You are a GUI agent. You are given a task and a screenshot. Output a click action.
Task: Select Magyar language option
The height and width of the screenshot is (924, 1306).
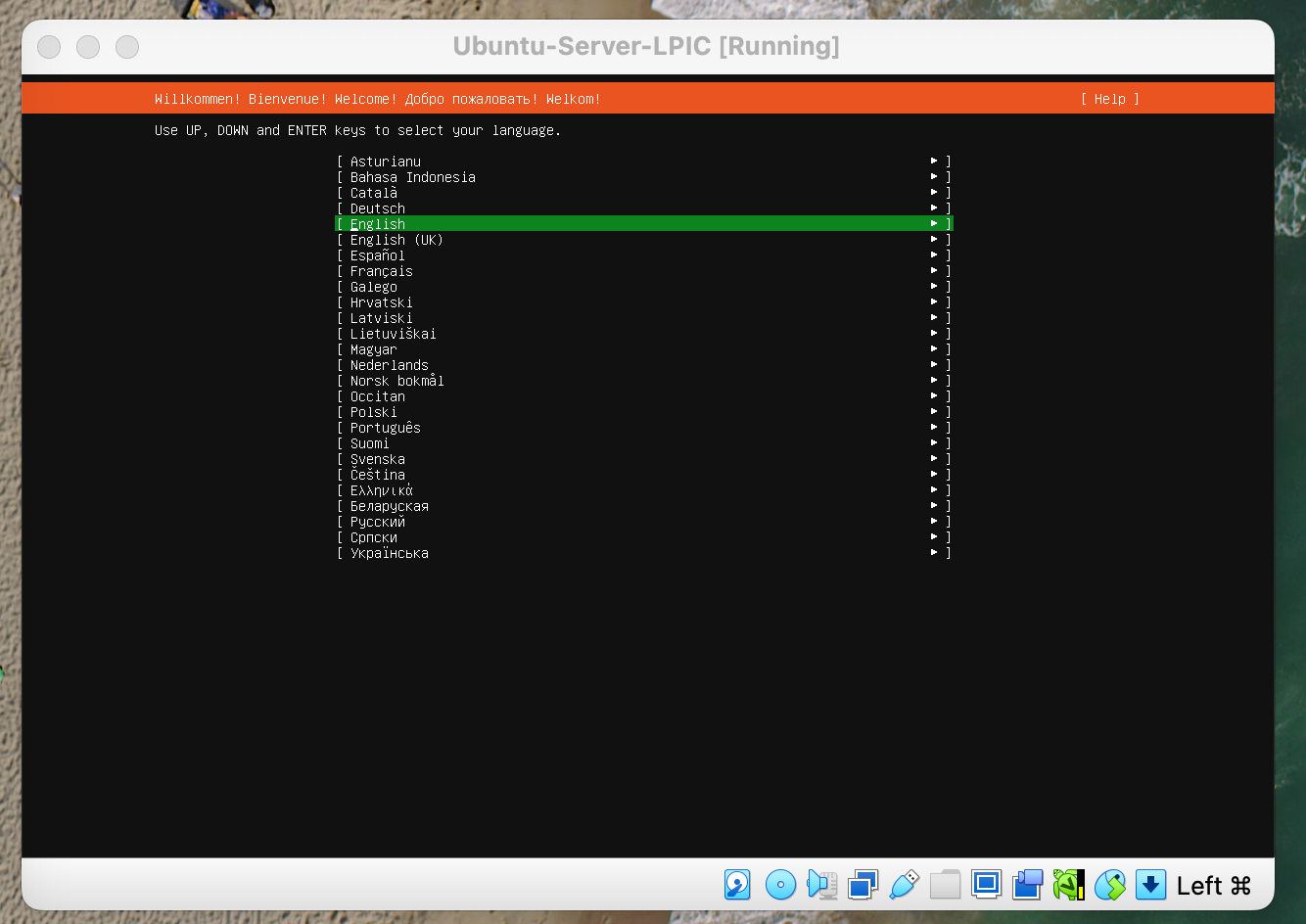coord(643,348)
